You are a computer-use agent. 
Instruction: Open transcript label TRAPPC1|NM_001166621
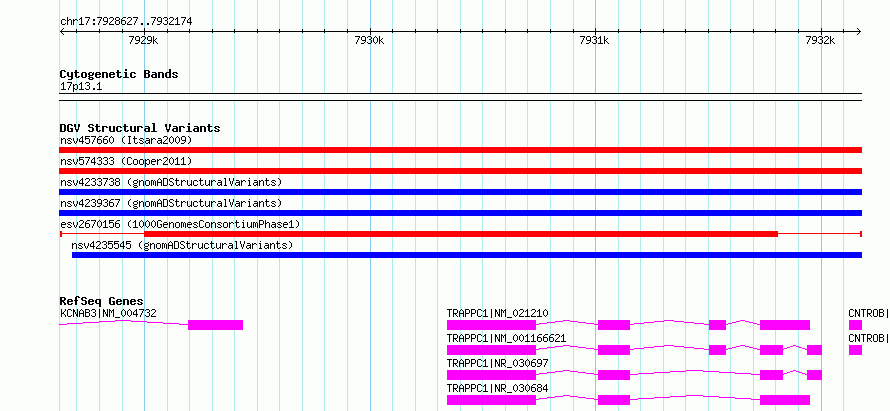pos(506,338)
